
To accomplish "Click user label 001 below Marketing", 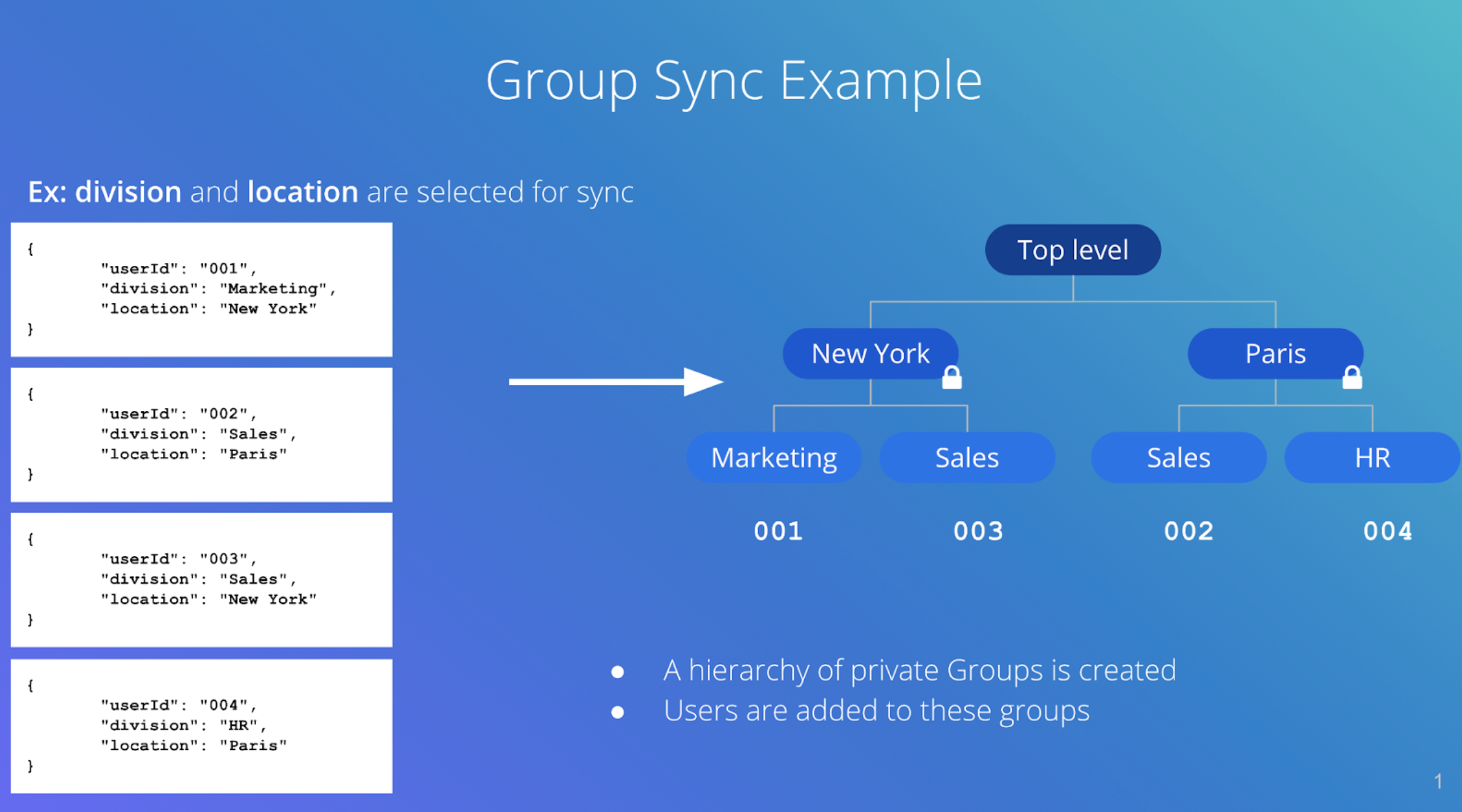I will (x=778, y=531).
